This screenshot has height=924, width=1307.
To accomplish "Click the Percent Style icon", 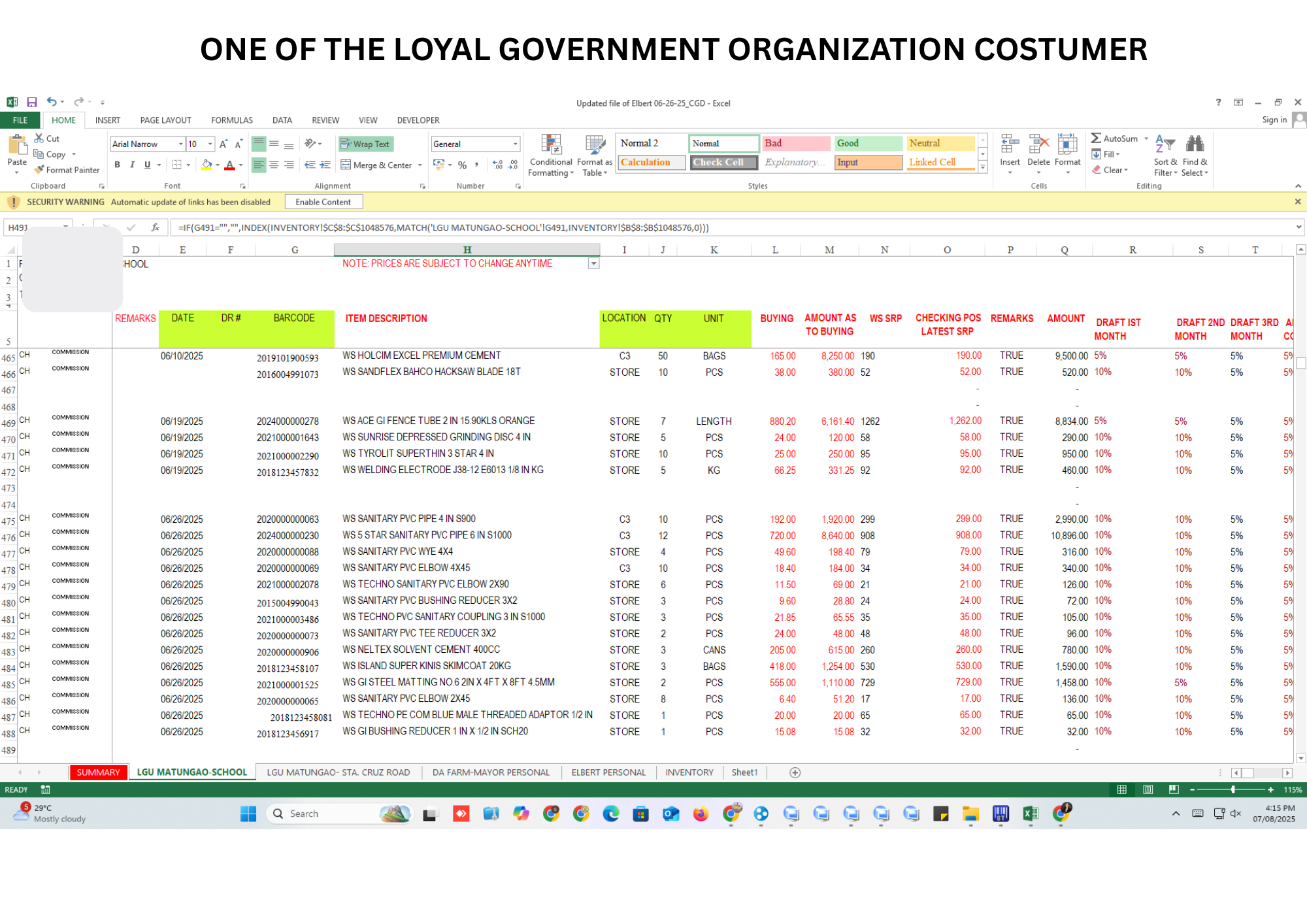I will click(463, 165).
